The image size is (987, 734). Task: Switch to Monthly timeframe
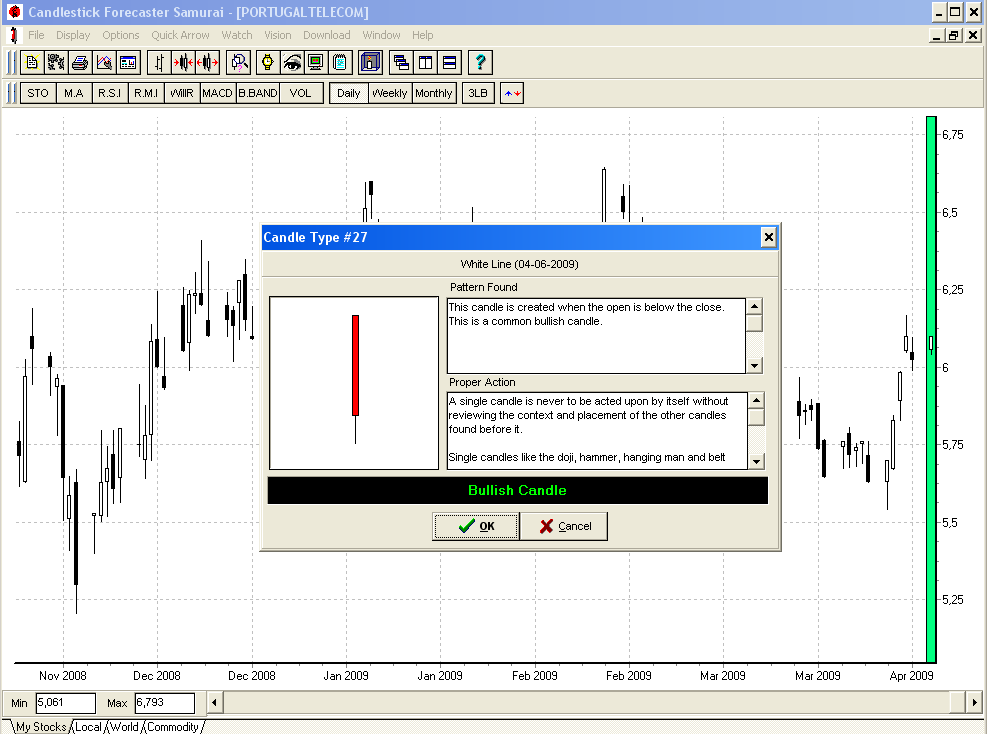tap(434, 93)
